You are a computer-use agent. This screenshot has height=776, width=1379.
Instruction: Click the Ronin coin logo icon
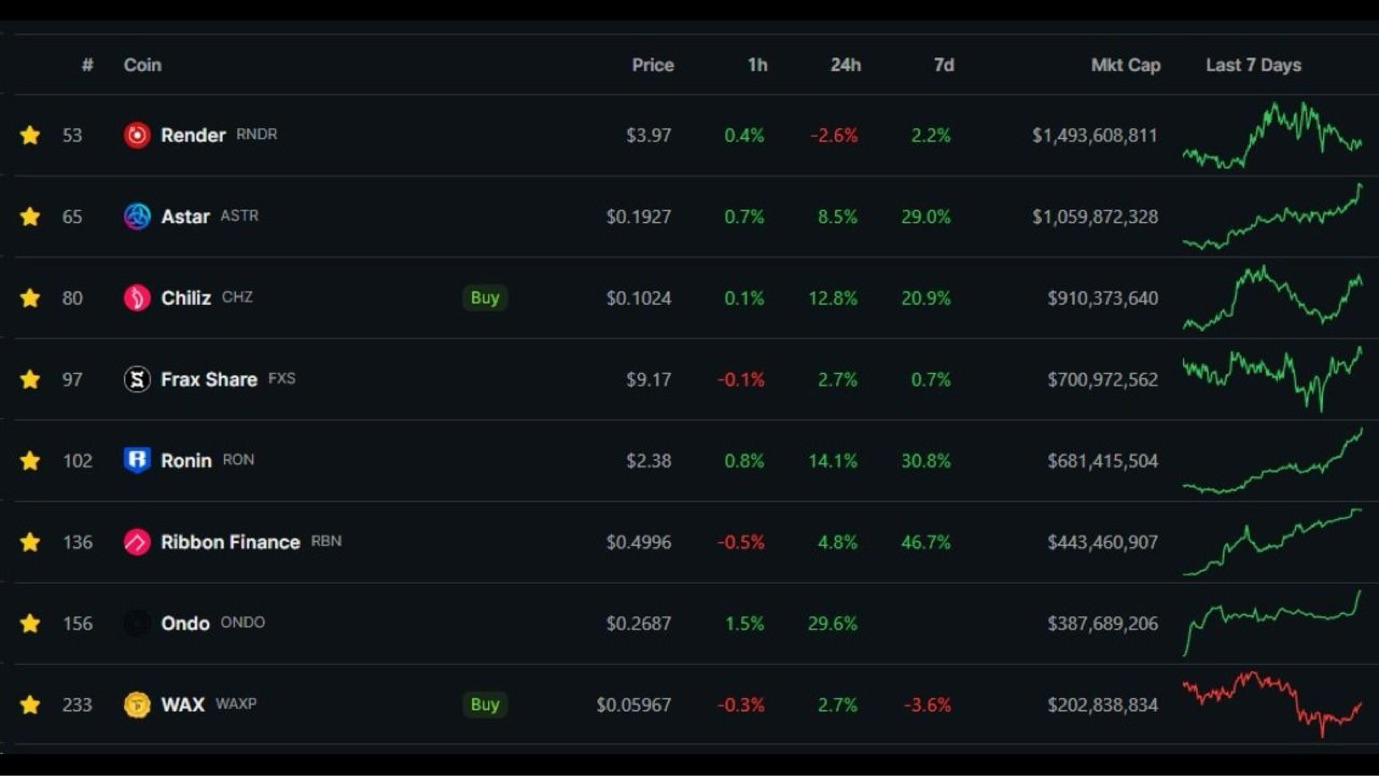(x=137, y=460)
